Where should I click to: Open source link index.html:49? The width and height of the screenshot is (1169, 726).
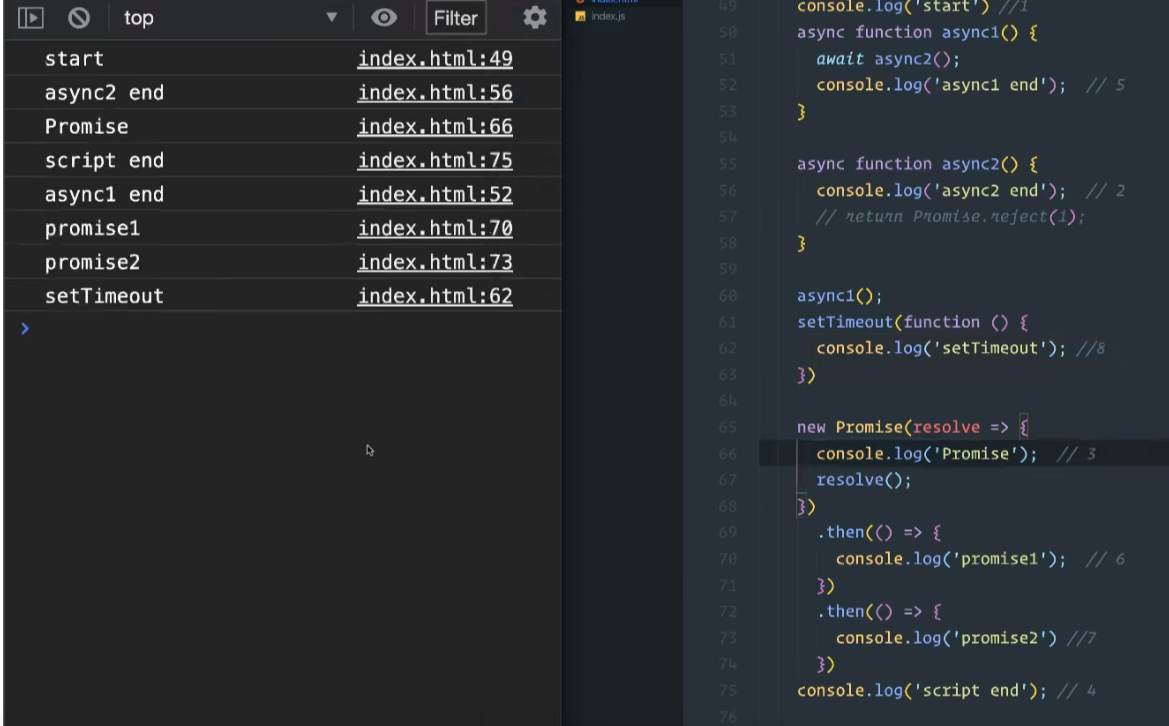(x=435, y=59)
